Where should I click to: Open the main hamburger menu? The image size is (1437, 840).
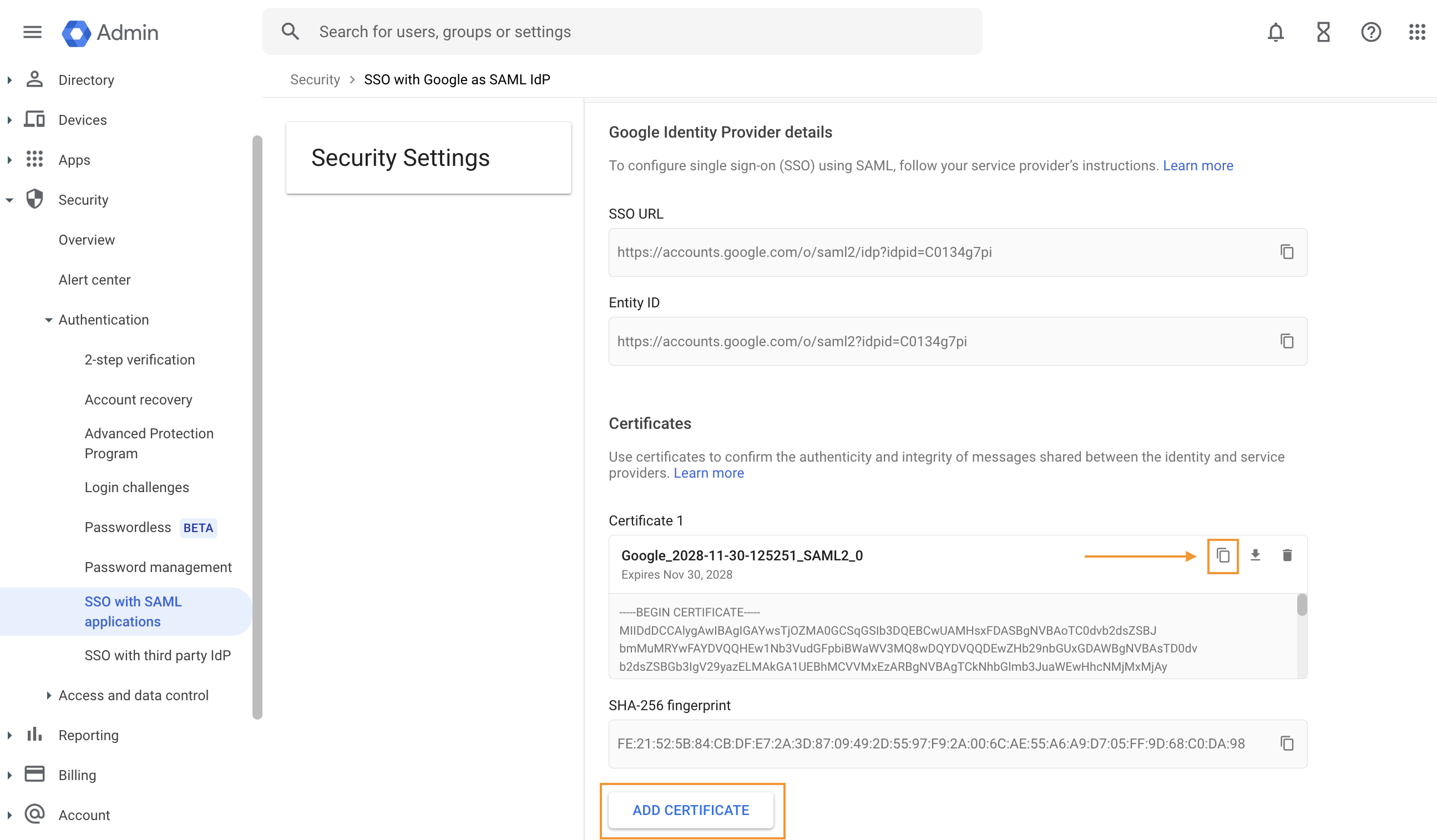(33, 32)
